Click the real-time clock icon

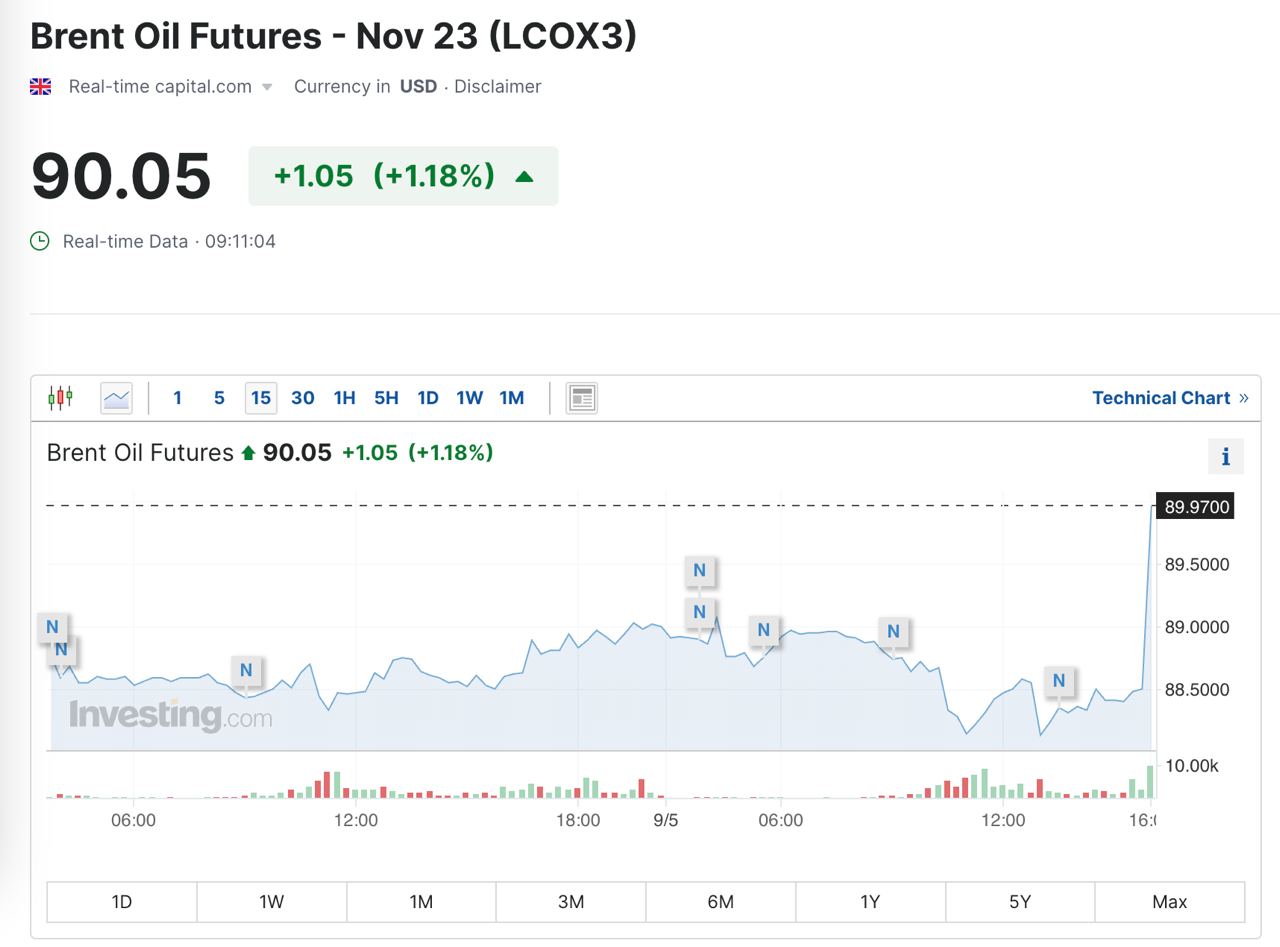40,241
